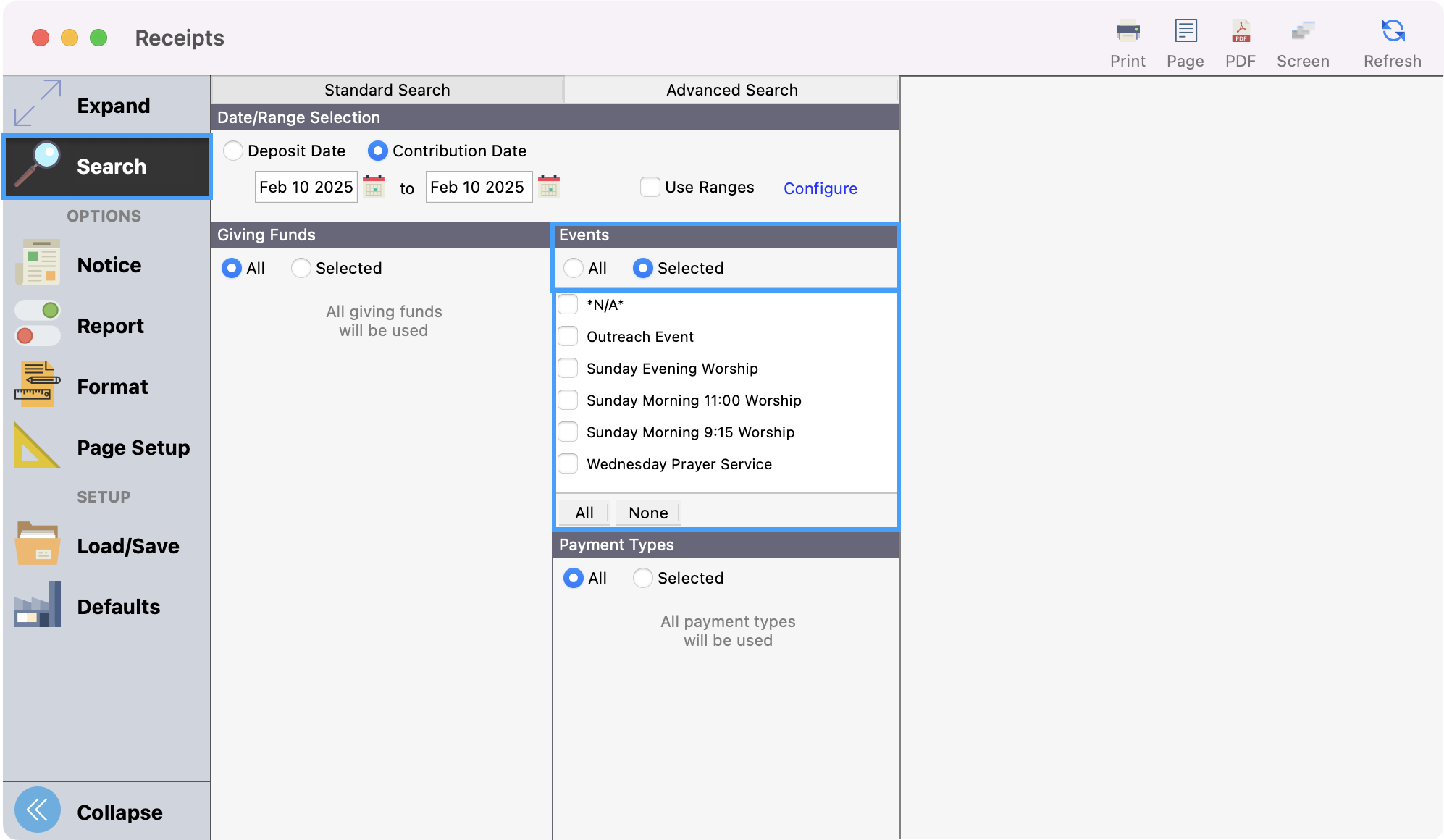Select the Deposit Date radio button

[233, 151]
